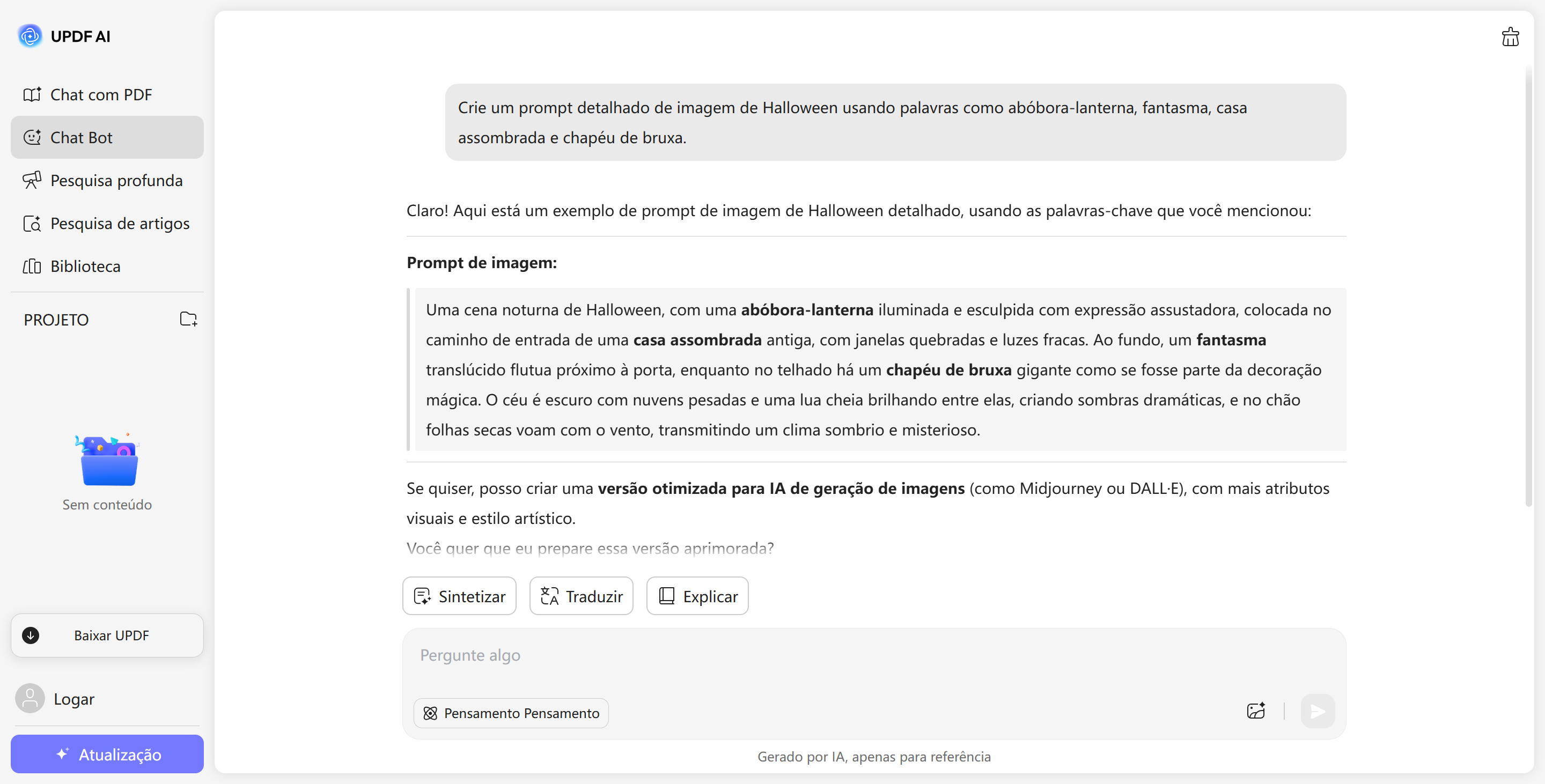Image resolution: width=1545 pixels, height=784 pixels.
Task: Clear the chat with the broom icon
Action: click(x=1510, y=36)
